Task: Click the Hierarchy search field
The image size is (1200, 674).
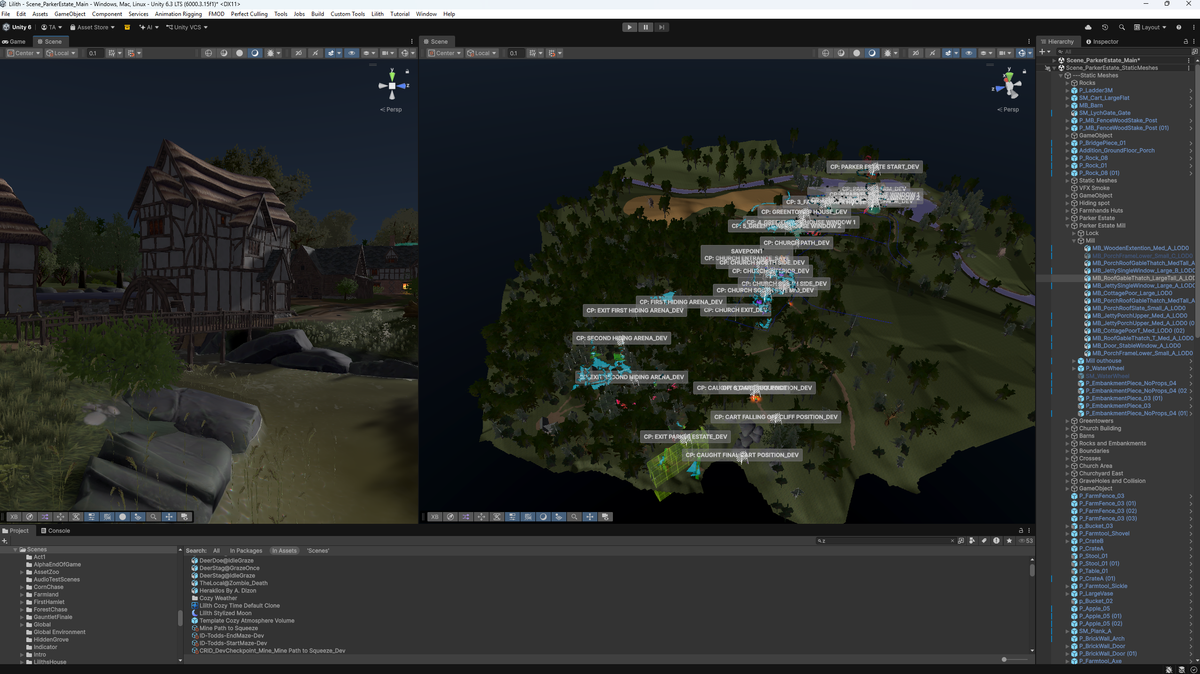Action: coord(1124,51)
